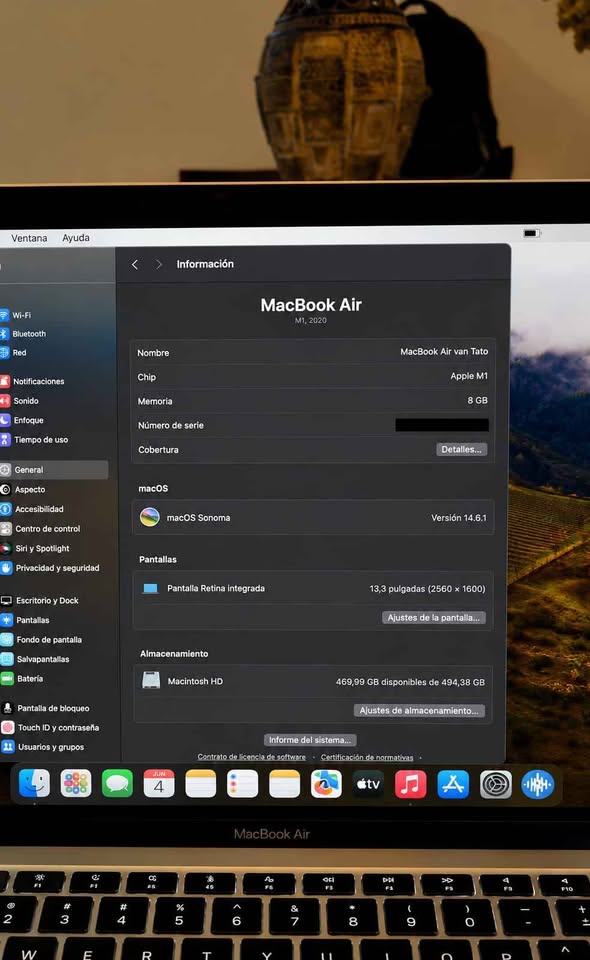Open the App Store icon

point(453,784)
